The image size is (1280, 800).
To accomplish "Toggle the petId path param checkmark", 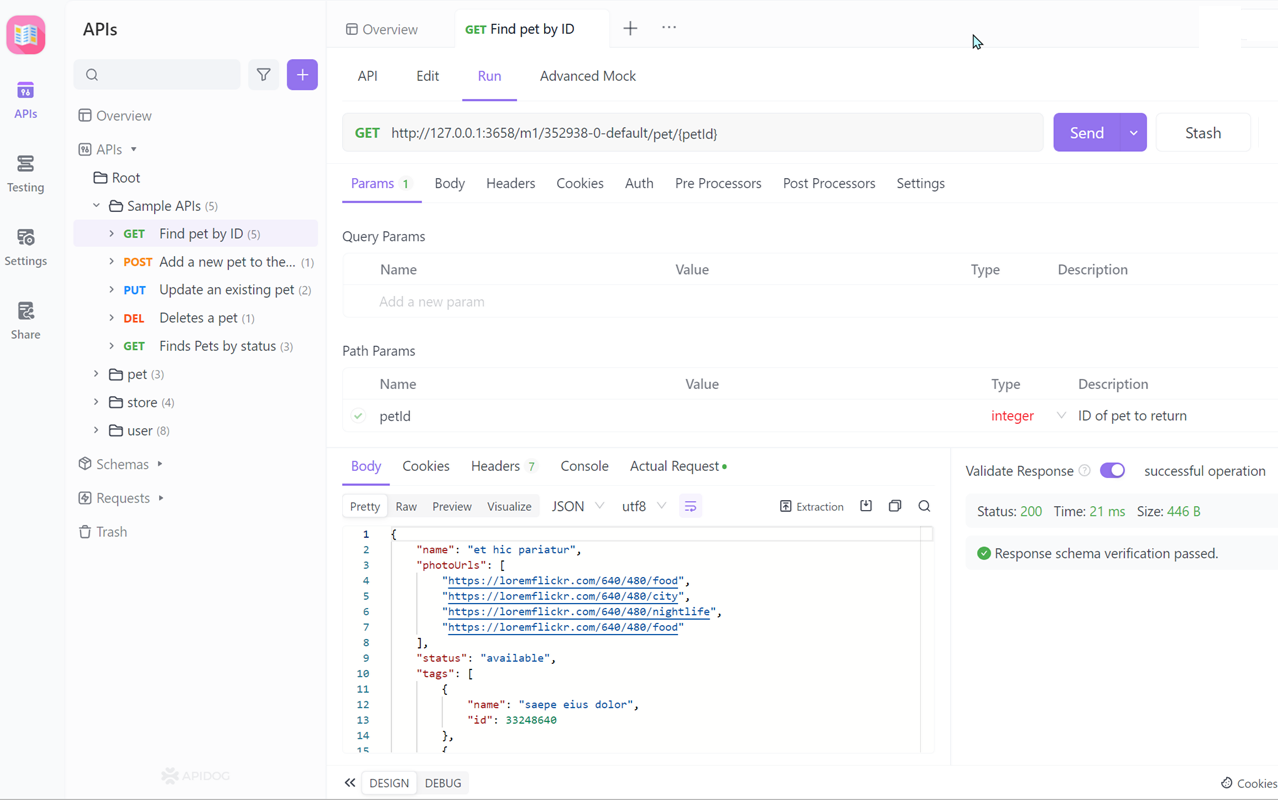I will point(358,416).
